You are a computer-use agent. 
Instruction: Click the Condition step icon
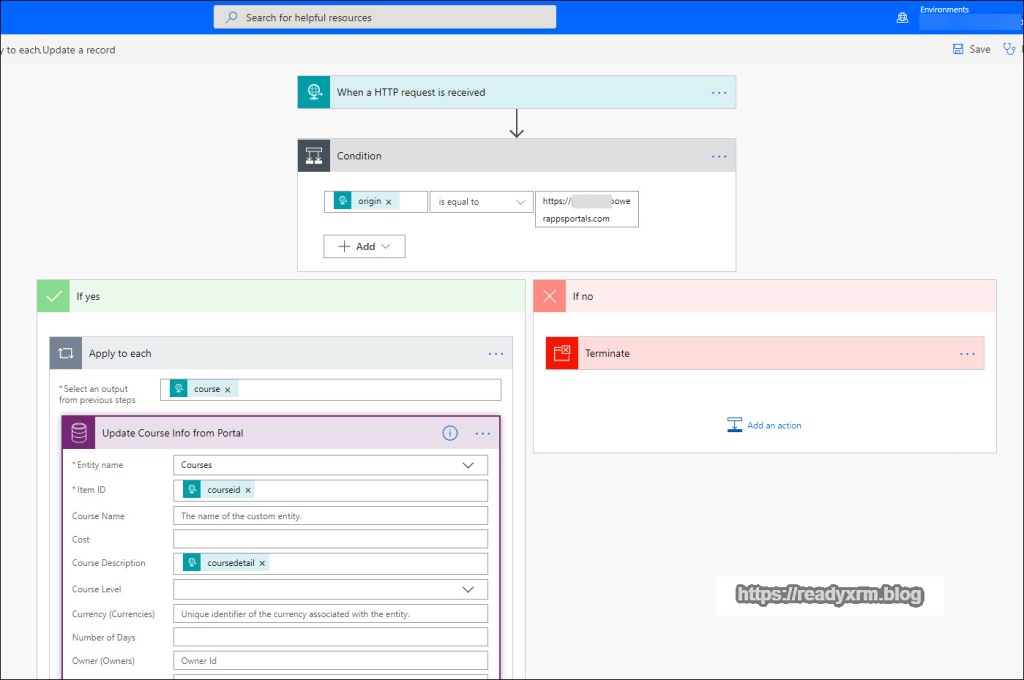coord(314,156)
